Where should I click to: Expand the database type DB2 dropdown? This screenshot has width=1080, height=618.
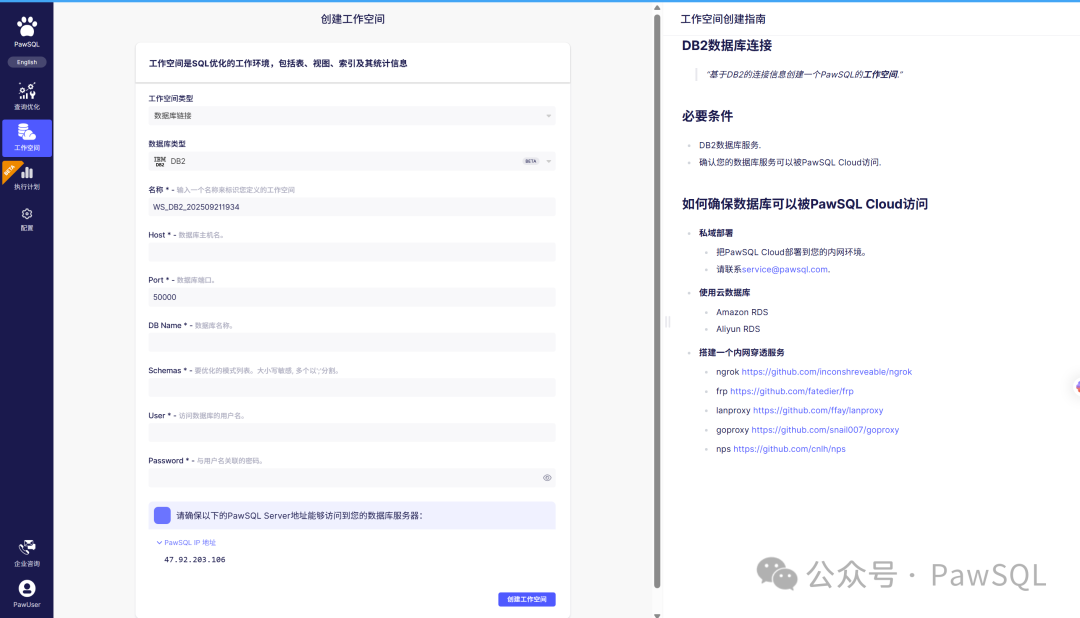351,161
